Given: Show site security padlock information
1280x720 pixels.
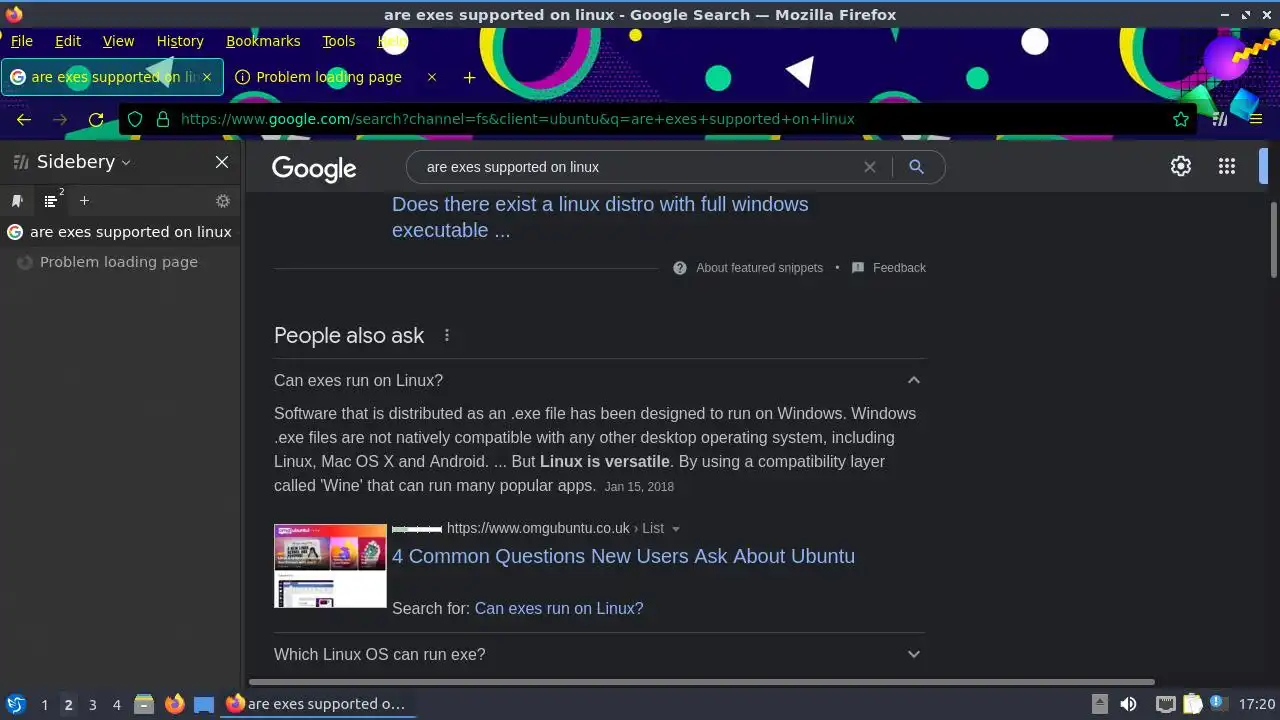Looking at the screenshot, I should click(163, 119).
